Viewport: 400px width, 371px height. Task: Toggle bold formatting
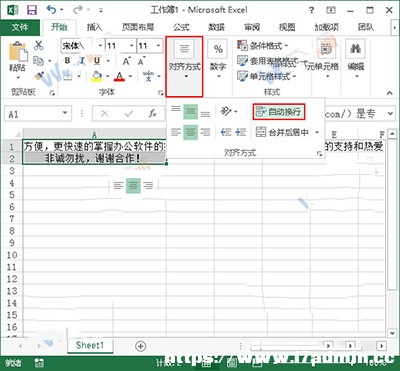click(68, 61)
